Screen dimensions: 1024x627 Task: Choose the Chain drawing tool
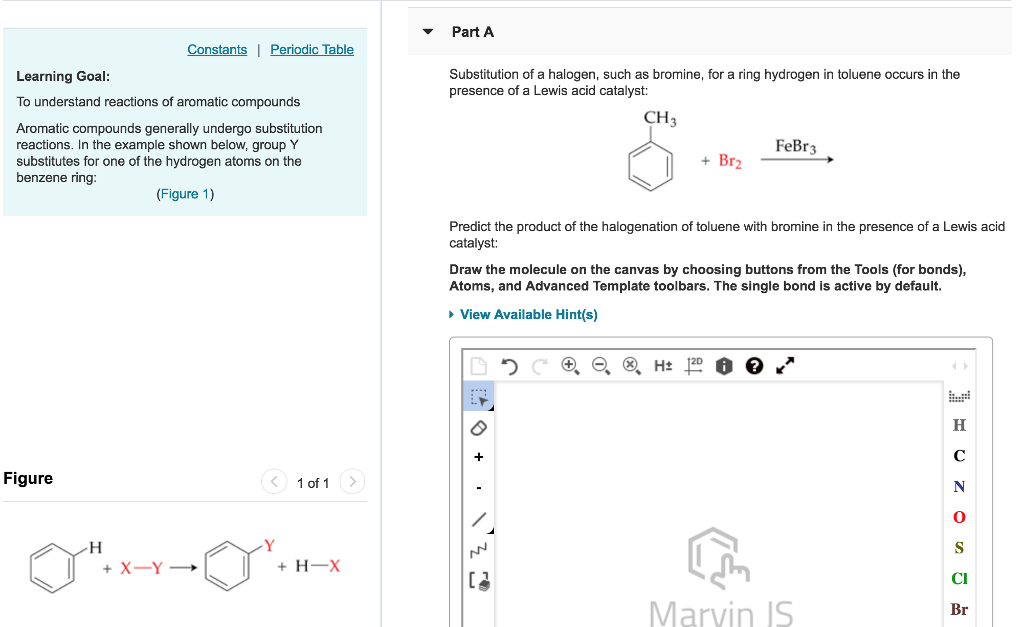click(x=478, y=549)
